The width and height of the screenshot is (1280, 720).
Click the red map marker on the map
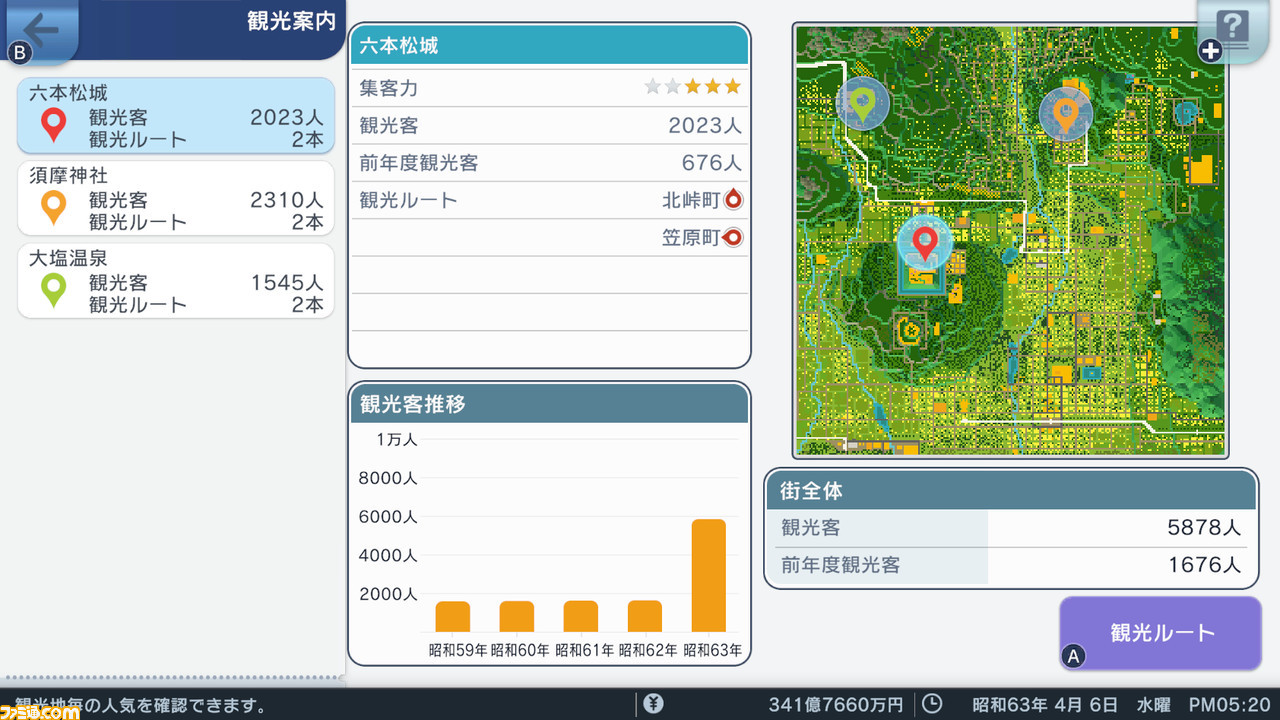click(x=925, y=242)
